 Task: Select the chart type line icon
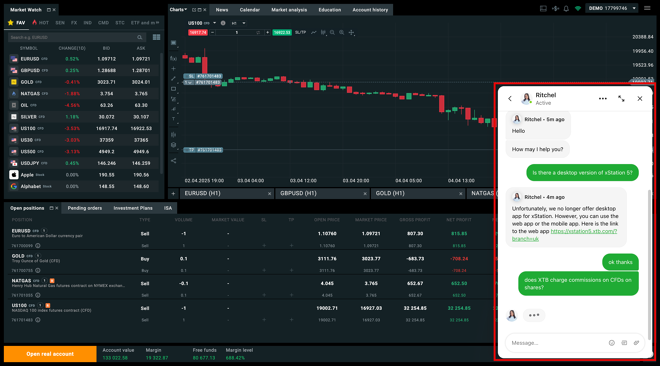point(314,32)
